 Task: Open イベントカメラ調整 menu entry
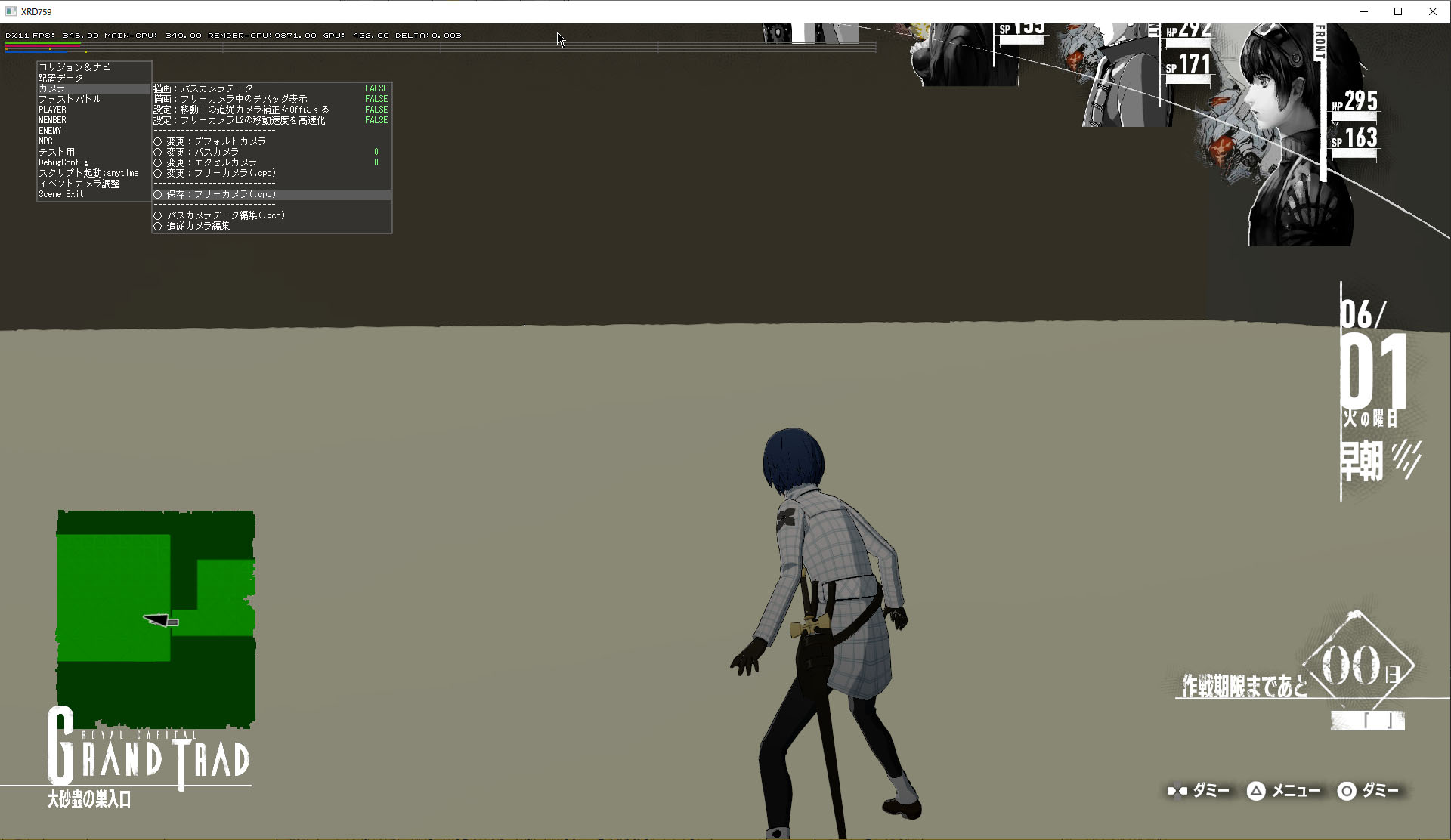[x=79, y=184]
